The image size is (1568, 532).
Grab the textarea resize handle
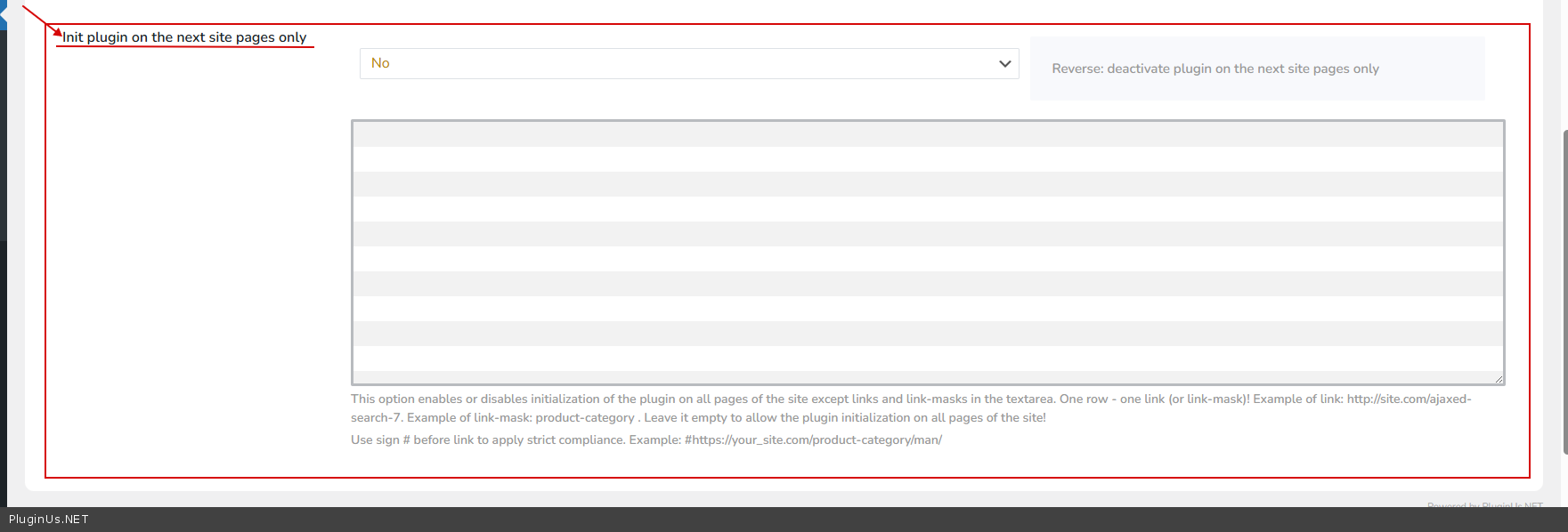coord(1499,379)
